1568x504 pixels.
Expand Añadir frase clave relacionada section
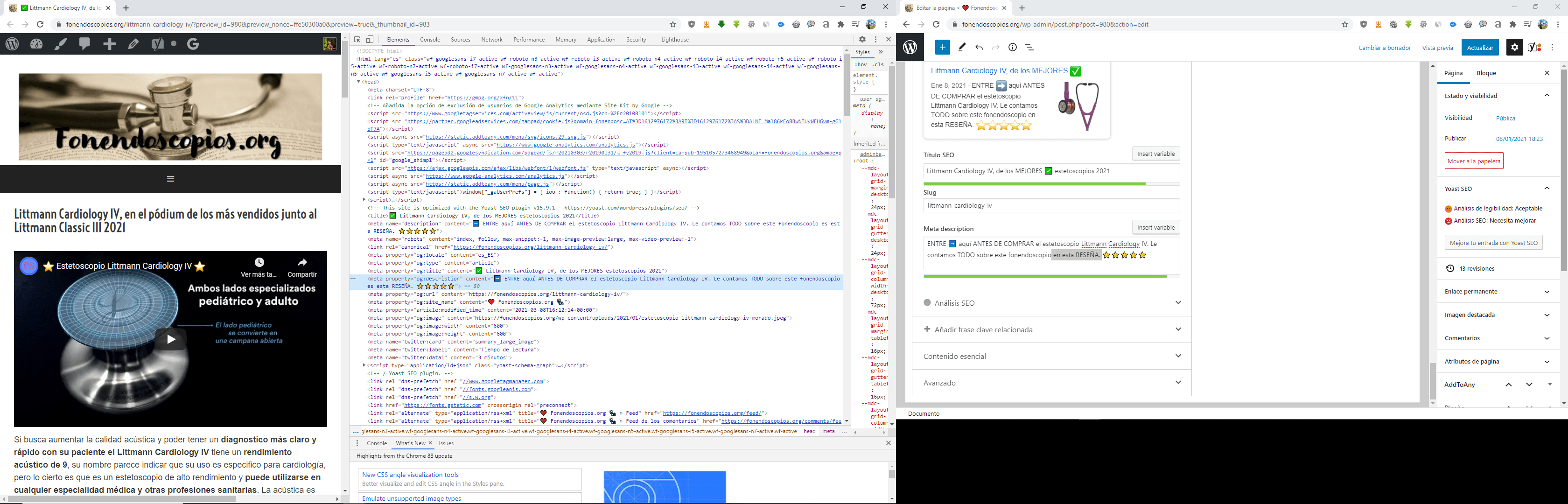[1051, 329]
